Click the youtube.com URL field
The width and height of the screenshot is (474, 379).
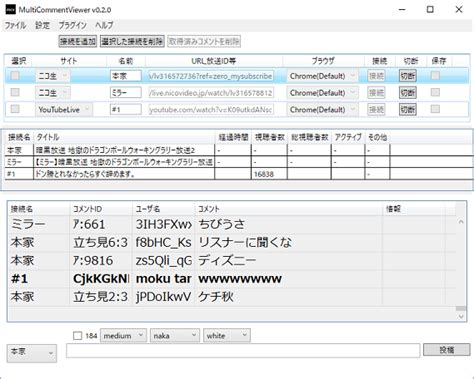pyautogui.click(x=211, y=109)
